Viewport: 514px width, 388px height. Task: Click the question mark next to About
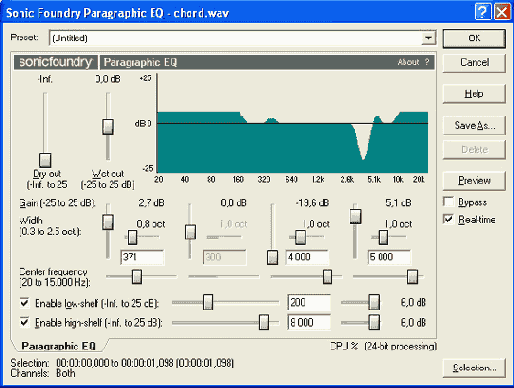pos(427,62)
